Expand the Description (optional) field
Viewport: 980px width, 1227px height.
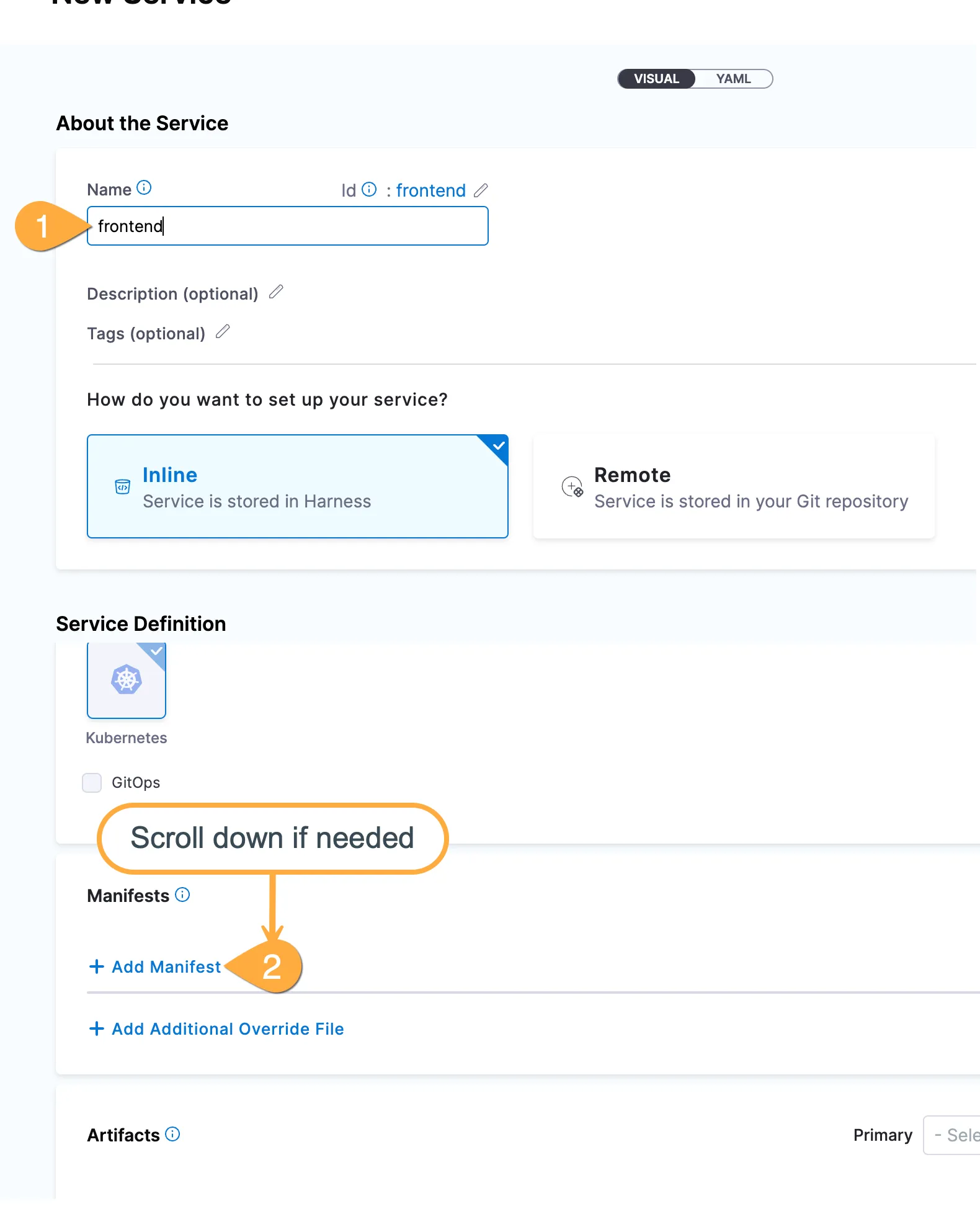[172, 294]
